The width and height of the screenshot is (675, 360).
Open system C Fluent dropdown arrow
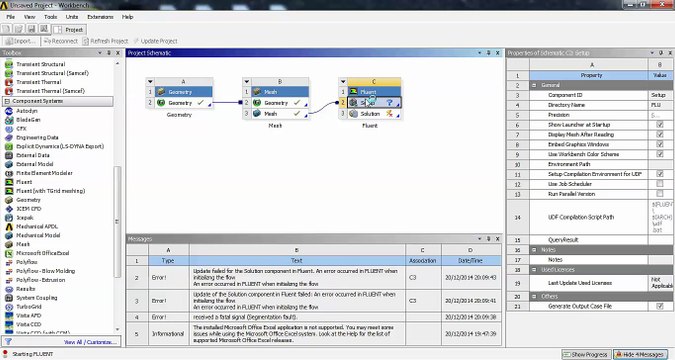pyautogui.click(x=343, y=81)
